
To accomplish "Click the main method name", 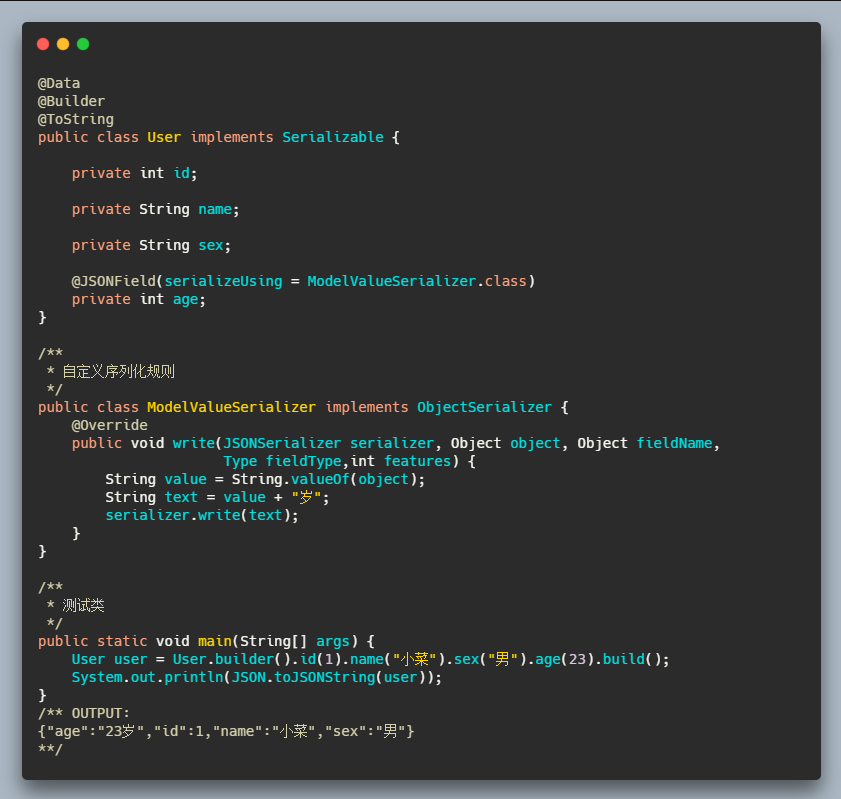I will tap(215, 641).
